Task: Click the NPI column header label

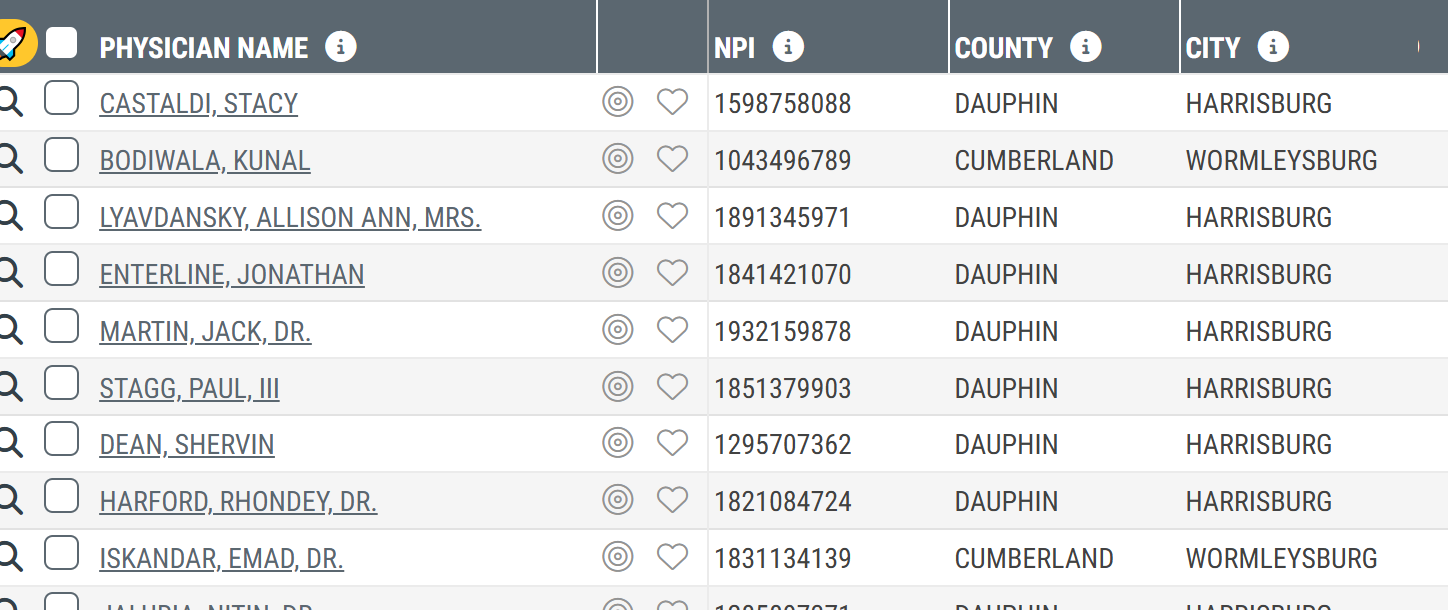Action: click(x=735, y=48)
